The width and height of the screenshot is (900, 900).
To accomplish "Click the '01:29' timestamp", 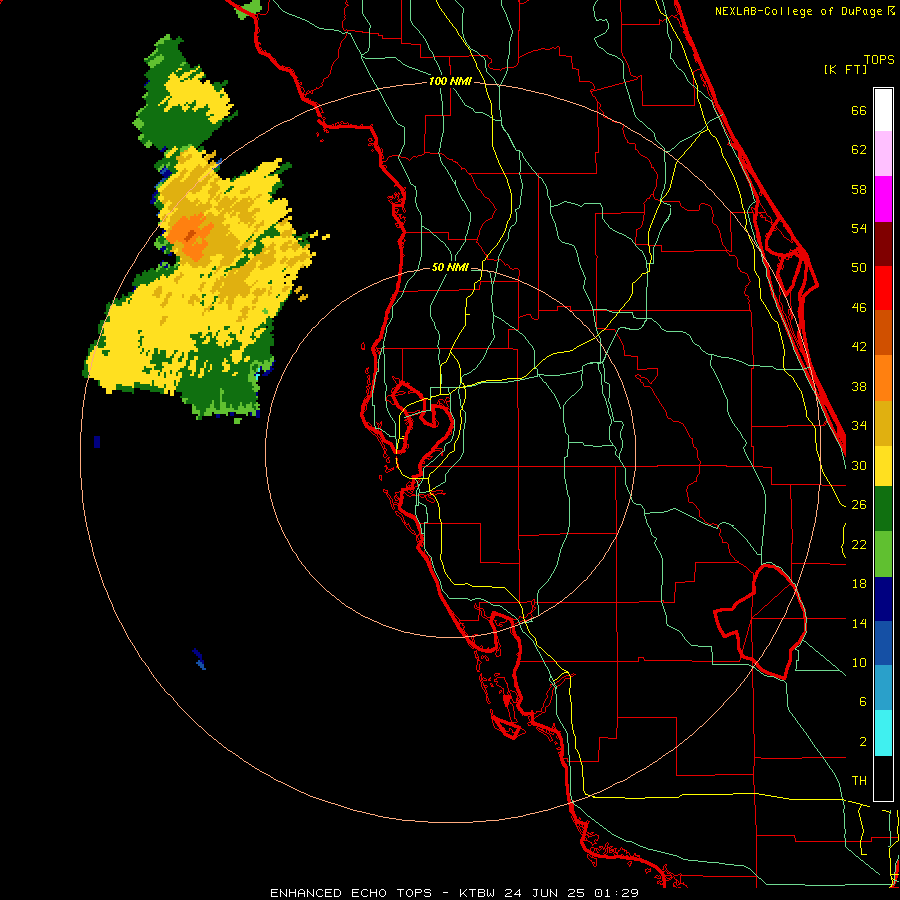I will pos(616,893).
